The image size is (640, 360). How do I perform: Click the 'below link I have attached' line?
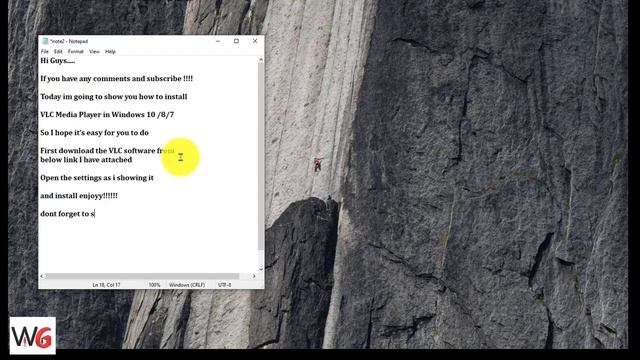coord(86,160)
